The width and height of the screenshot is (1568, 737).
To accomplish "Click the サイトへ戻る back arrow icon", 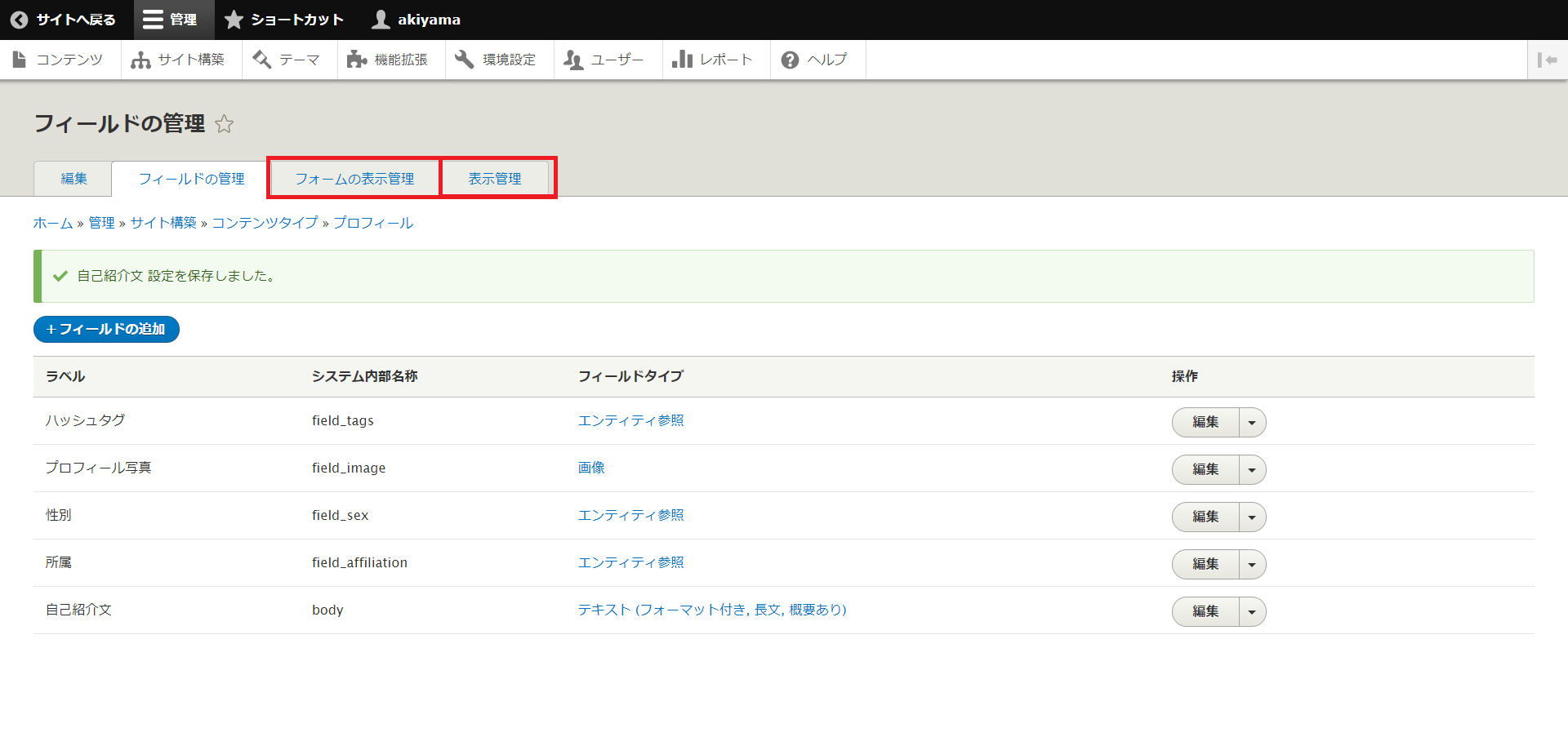I will [x=20, y=20].
